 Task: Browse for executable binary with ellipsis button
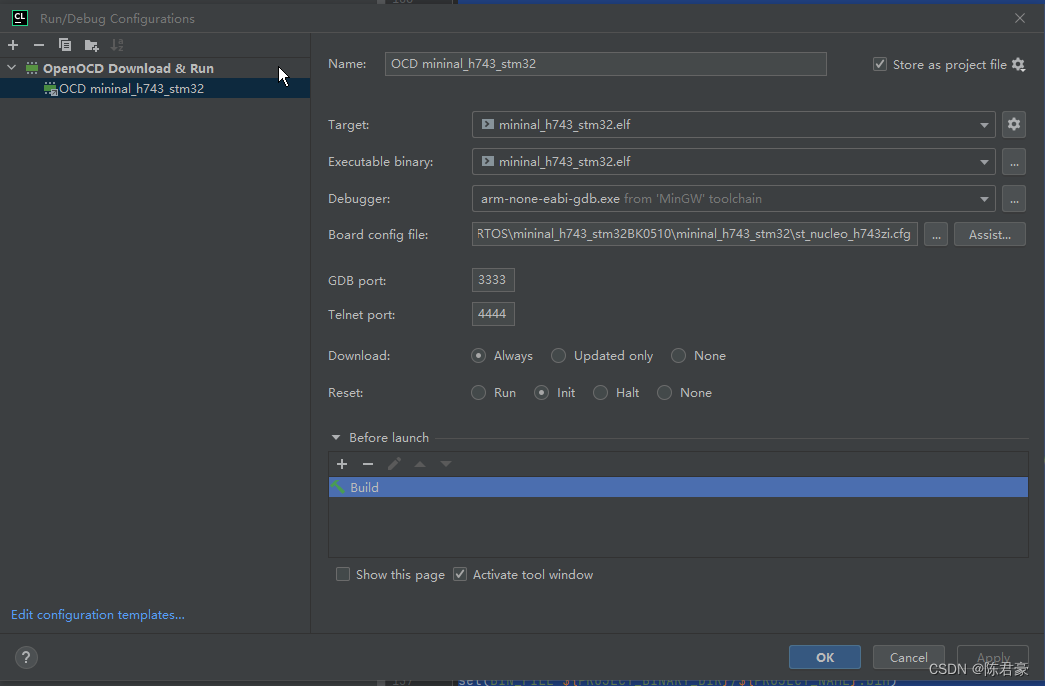(x=1014, y=162)
